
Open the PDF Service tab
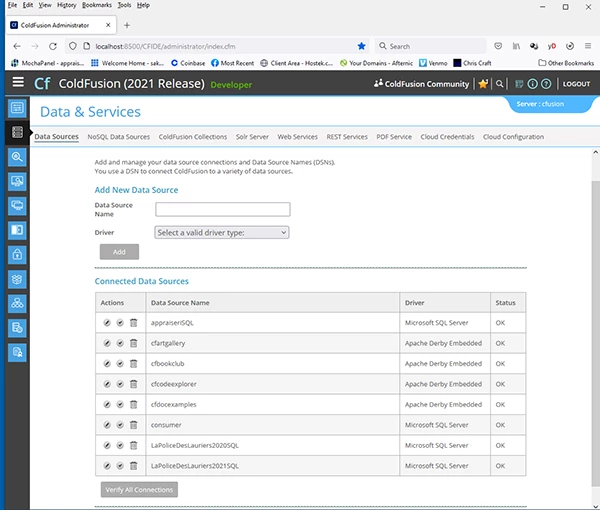click(x=394, y=137)
